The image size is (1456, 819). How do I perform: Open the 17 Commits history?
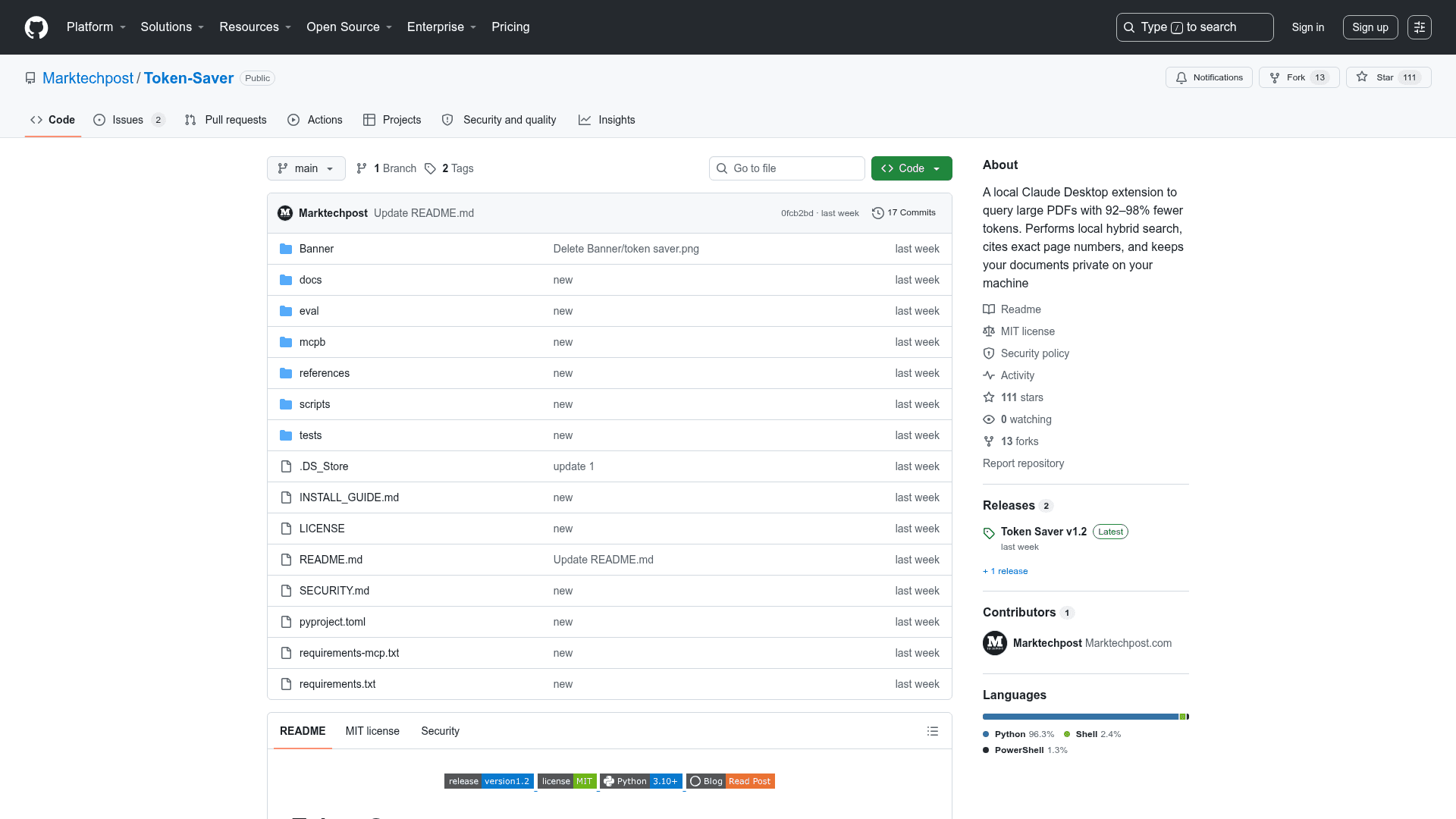[904, 213]
